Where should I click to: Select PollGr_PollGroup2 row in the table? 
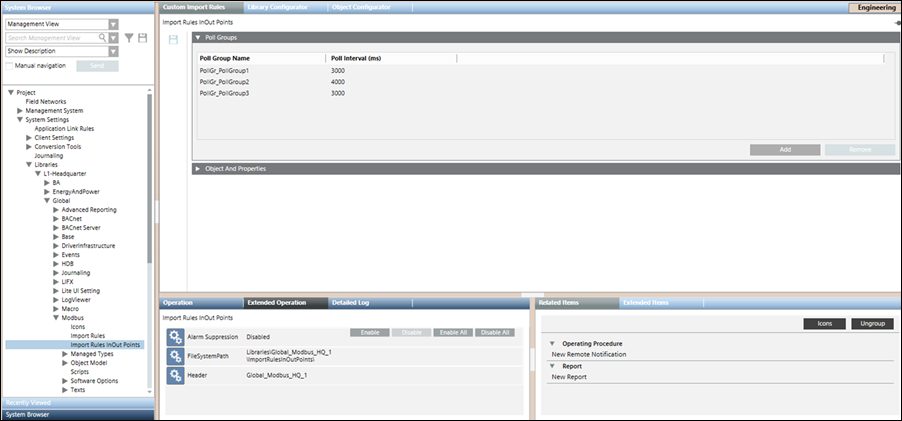(x=226, y=82)
